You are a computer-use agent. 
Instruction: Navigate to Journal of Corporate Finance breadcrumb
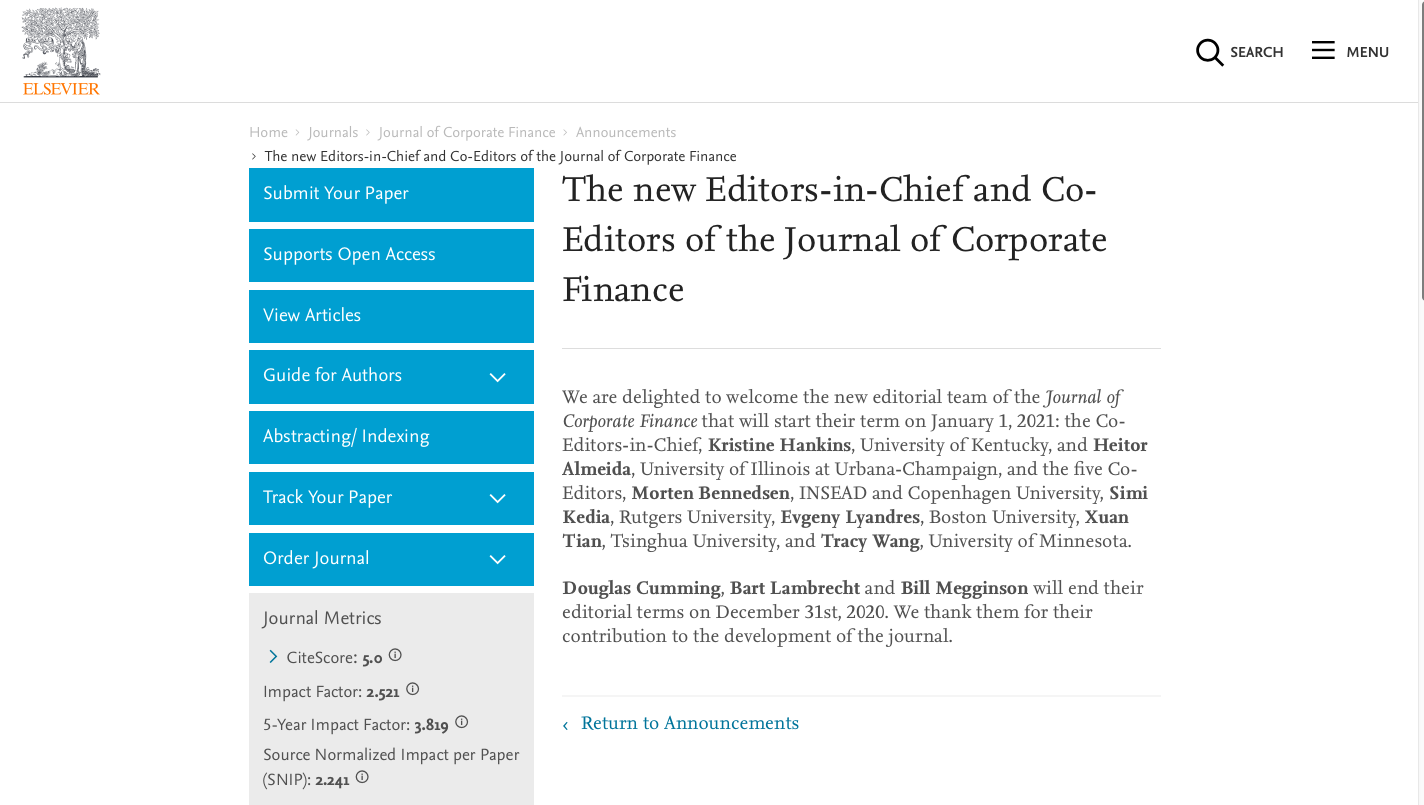tap(466, 132)
